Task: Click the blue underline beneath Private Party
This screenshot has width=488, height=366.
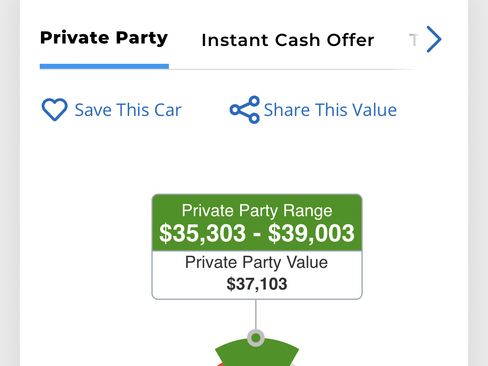Action: click(x=104, y=66)
